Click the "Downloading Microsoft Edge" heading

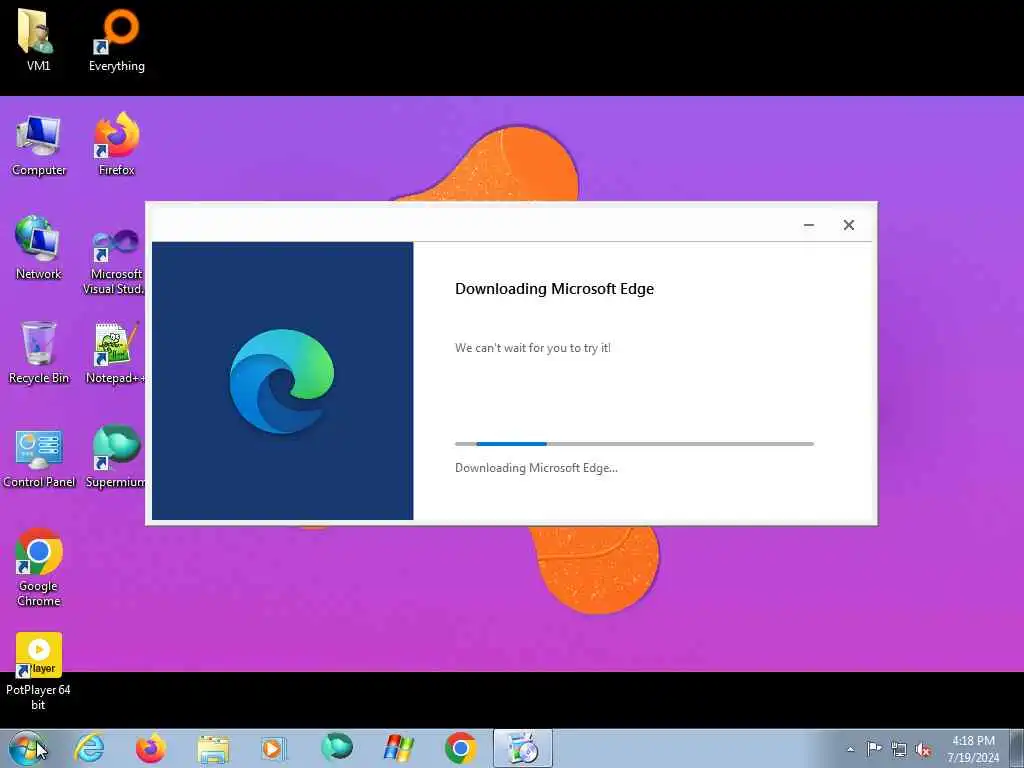pos(554,289)
